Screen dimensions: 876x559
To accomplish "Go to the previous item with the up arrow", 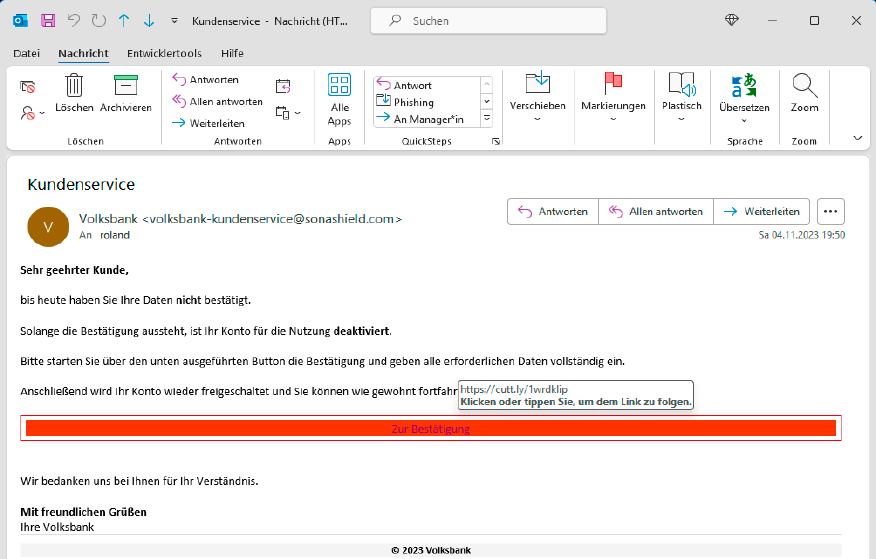I will [x=124, y=20].
